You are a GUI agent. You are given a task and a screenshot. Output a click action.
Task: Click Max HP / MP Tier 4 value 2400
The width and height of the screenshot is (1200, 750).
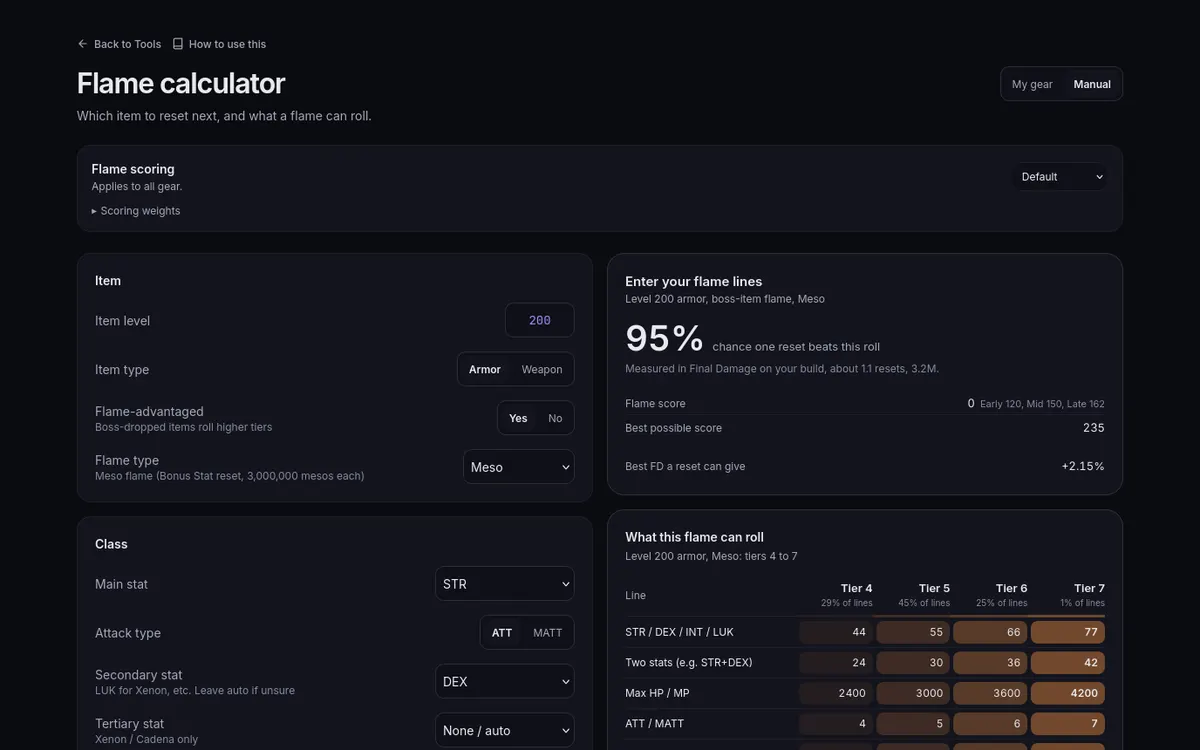click(x=836, y=693)
